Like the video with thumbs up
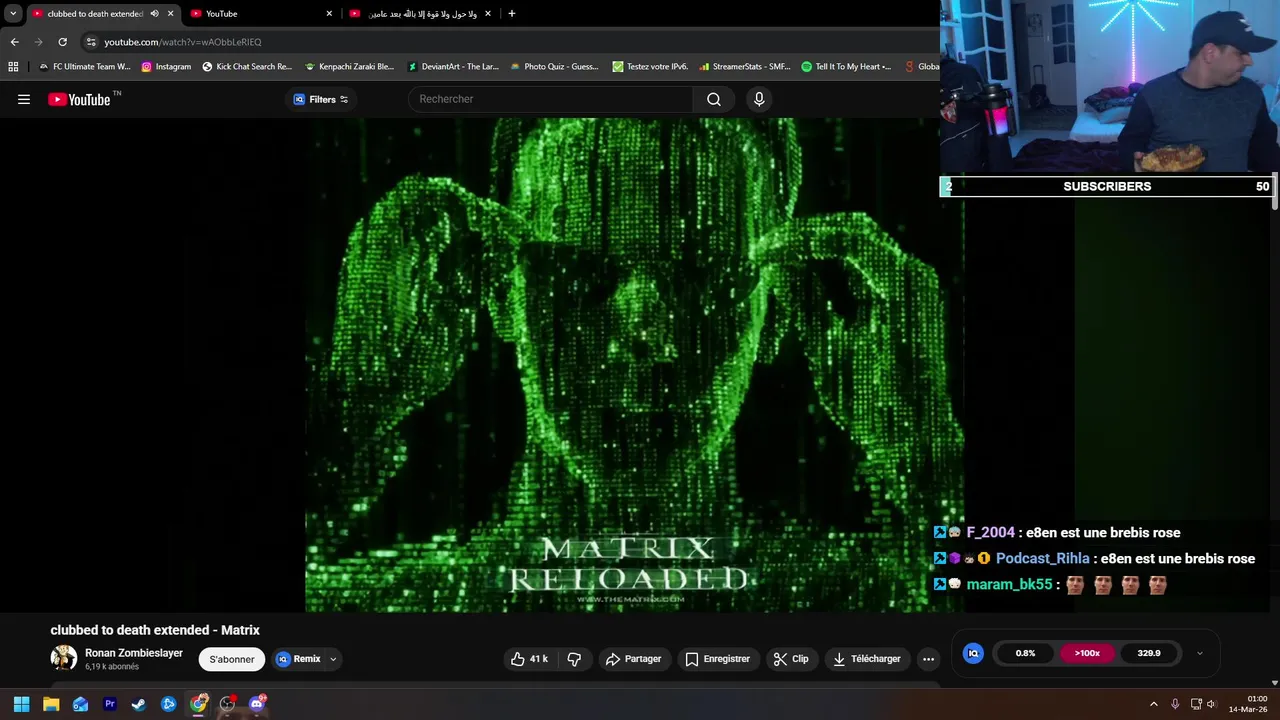Viewport: 1280px width, 720px height. tap(530, 659)
